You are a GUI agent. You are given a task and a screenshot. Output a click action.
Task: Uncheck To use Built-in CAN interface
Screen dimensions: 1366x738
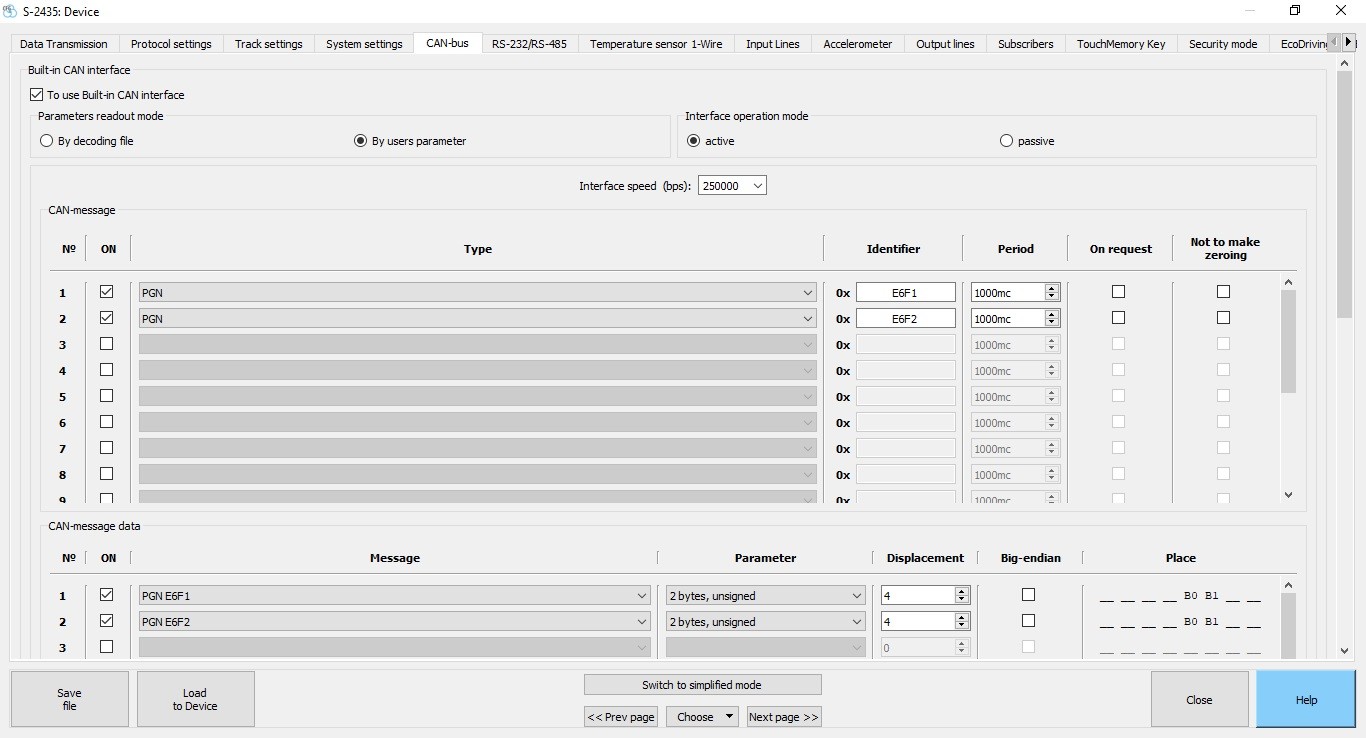coord(37,95)
